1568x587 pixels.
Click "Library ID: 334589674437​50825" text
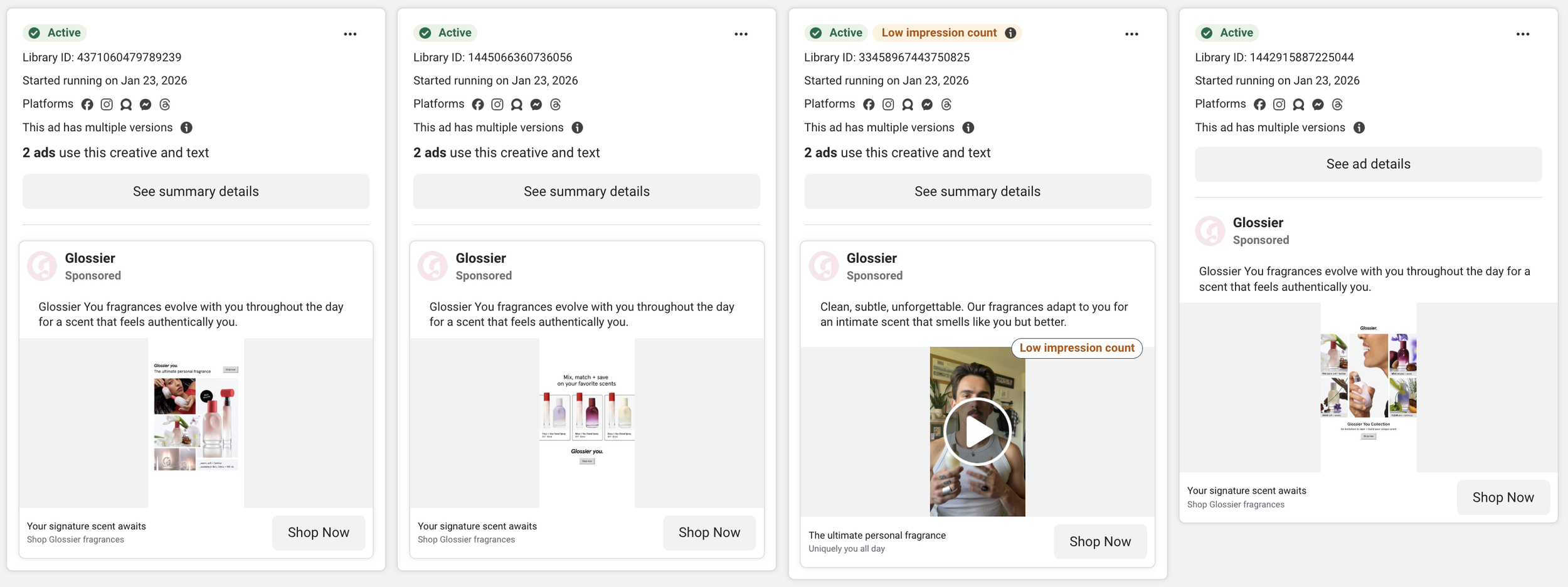tap(886, 57)
